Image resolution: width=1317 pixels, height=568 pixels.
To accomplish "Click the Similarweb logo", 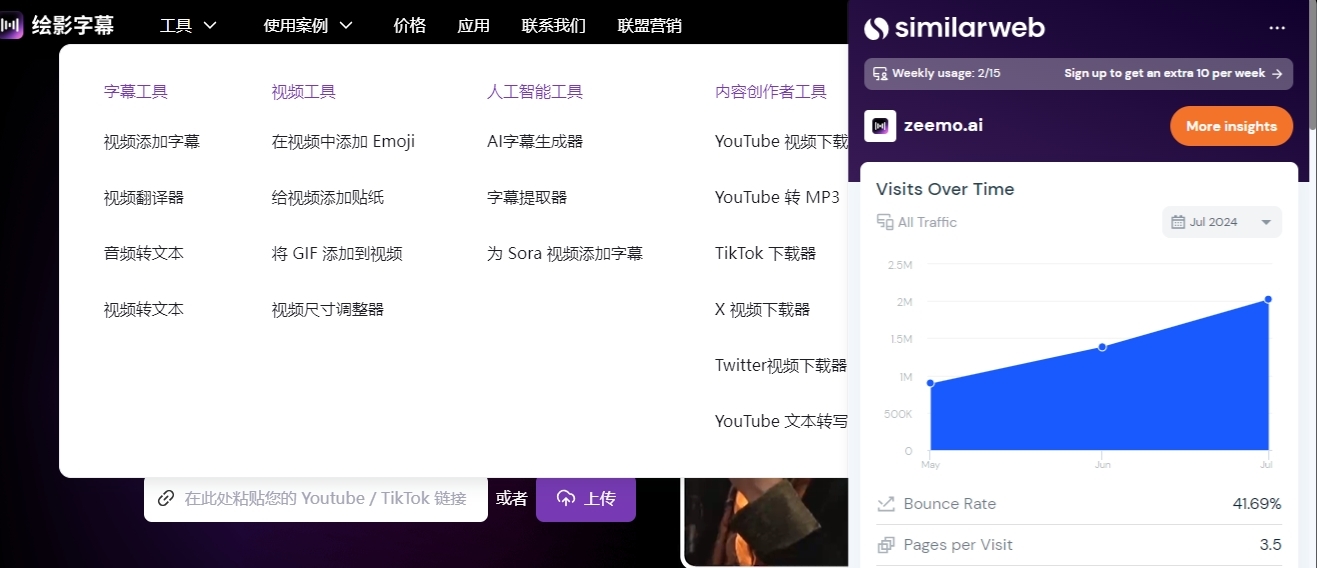I will pos(955,28).
